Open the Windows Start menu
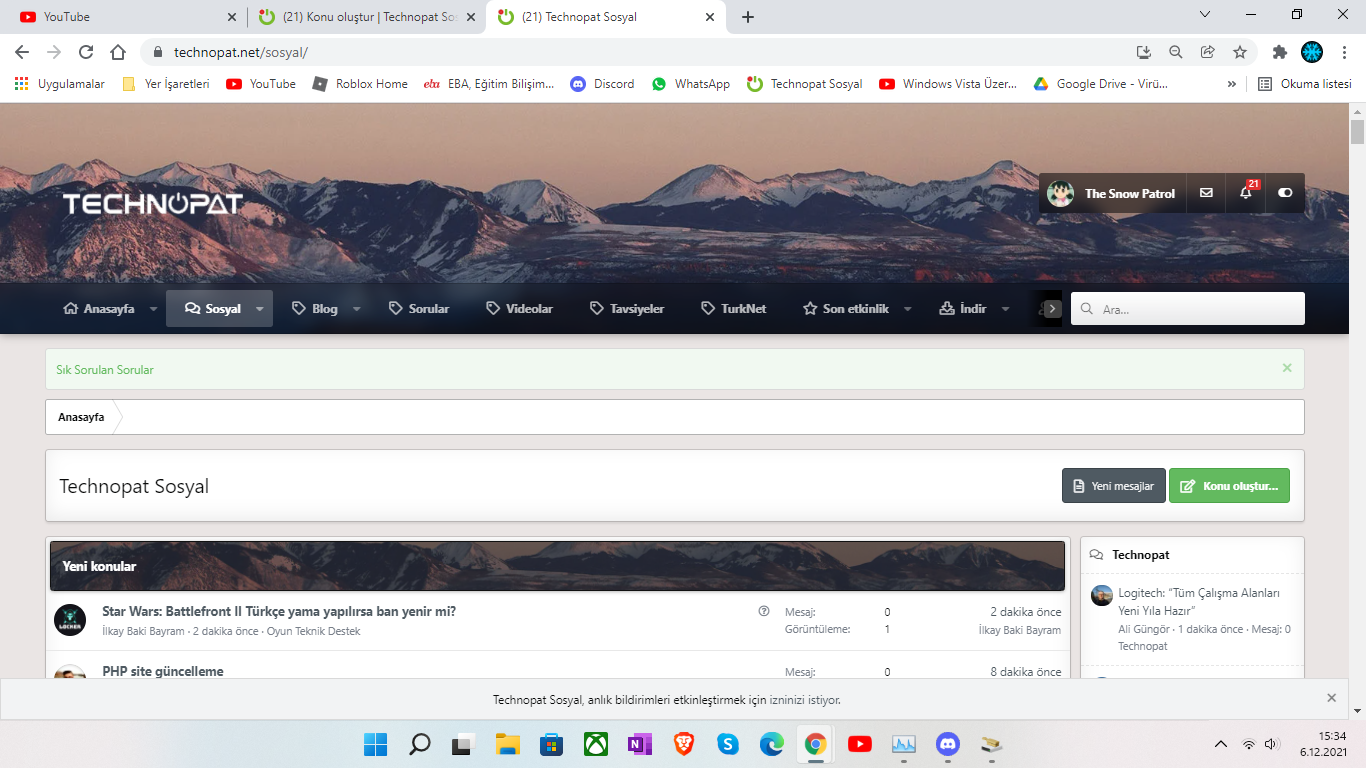The image size is (1366, 768). click(x=376, y=744)
